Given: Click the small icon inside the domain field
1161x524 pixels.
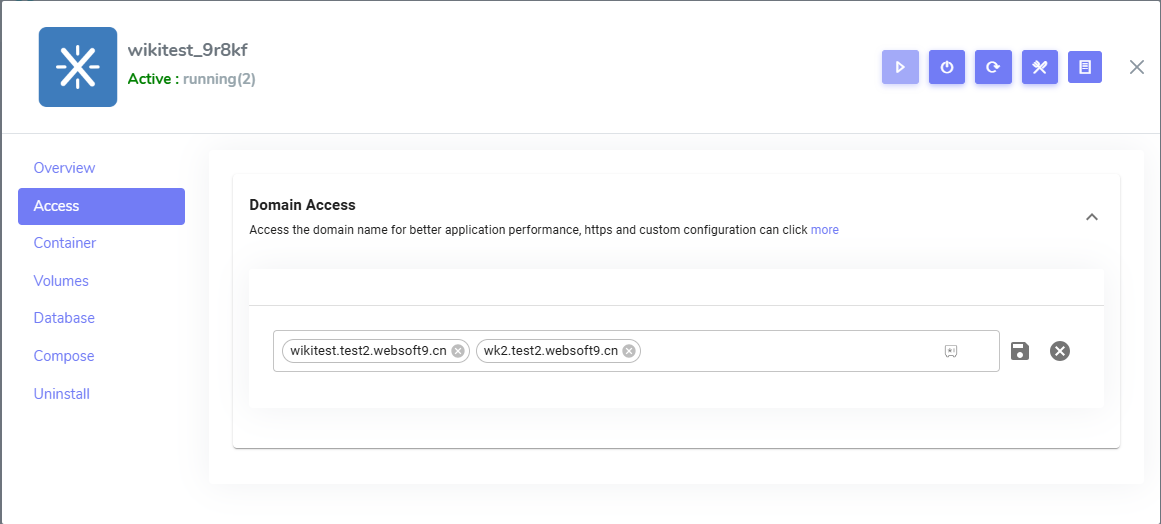Looking at the screenshot, I should tap(951, 351).
